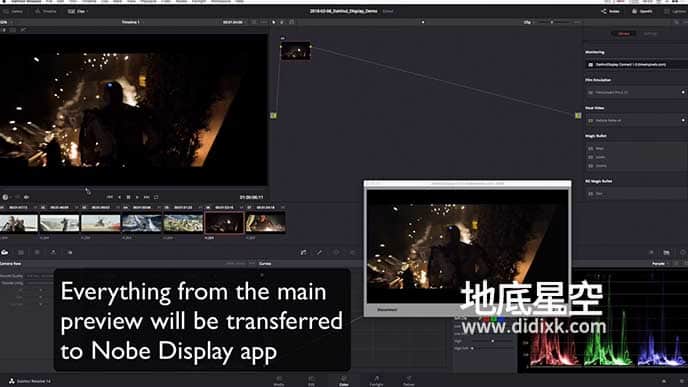The width and height of the screenshot is (688, 387).
Task: Open the Qualifier eyedropper palette icon
Action: [319, 252]
